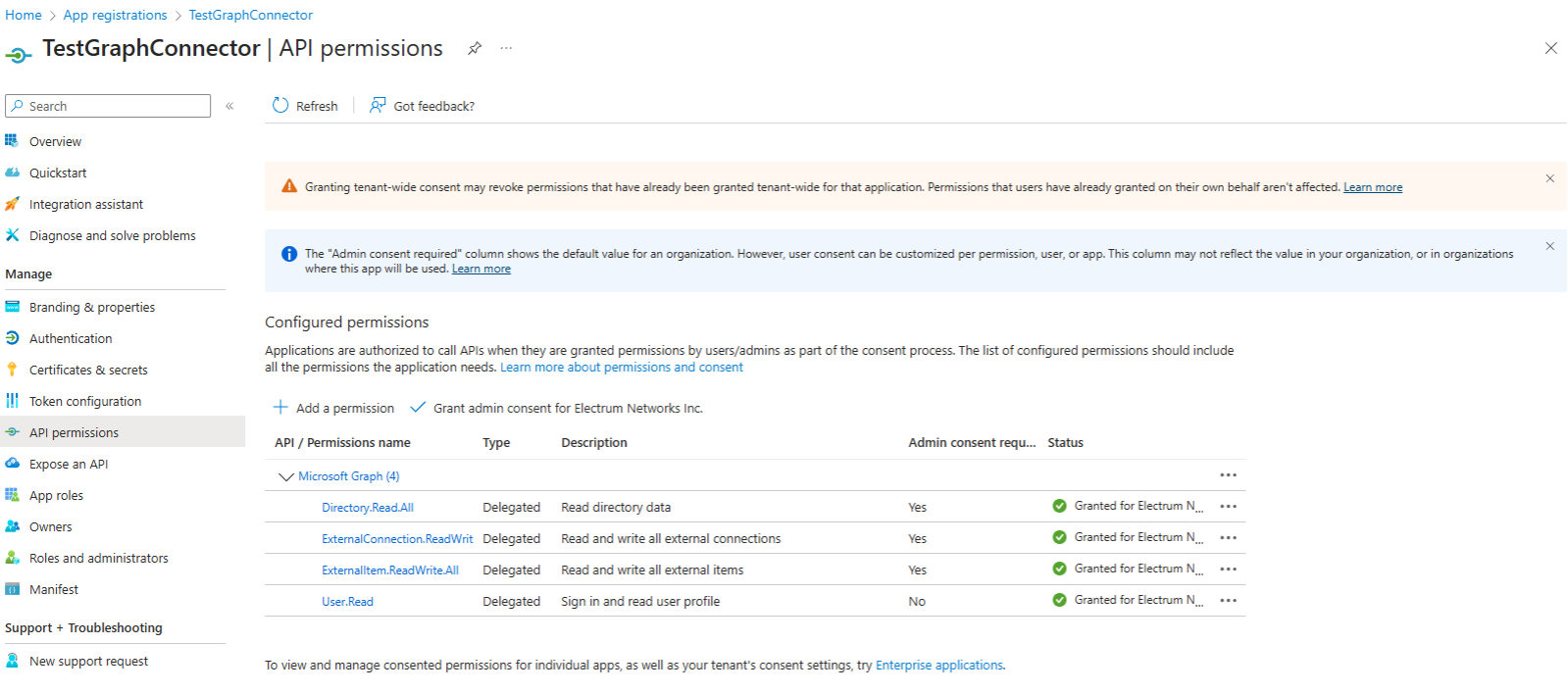Collapse the Microsoft Graph (4) group chevron
The width and height of the screenshot is (1568, 694).
pyautogui.click(x=286, y=476)
